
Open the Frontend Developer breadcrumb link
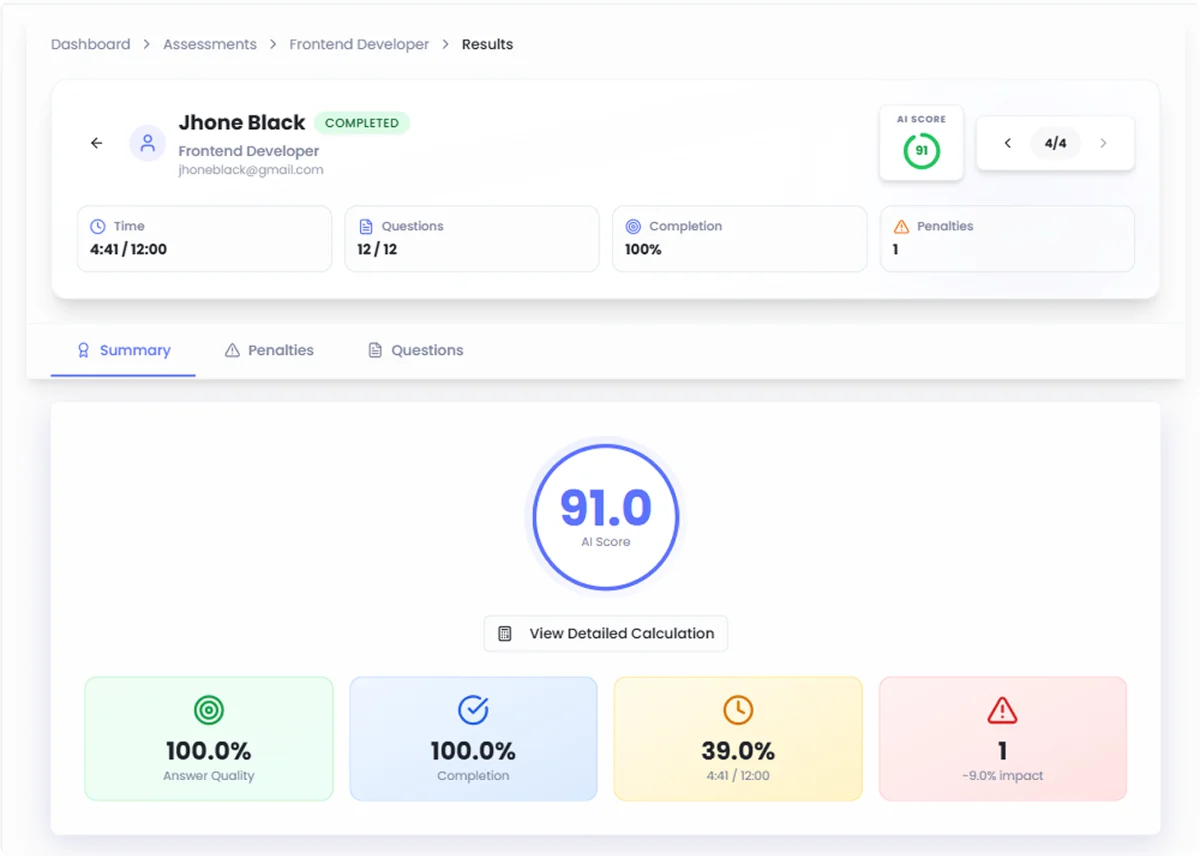pos(359,44)
